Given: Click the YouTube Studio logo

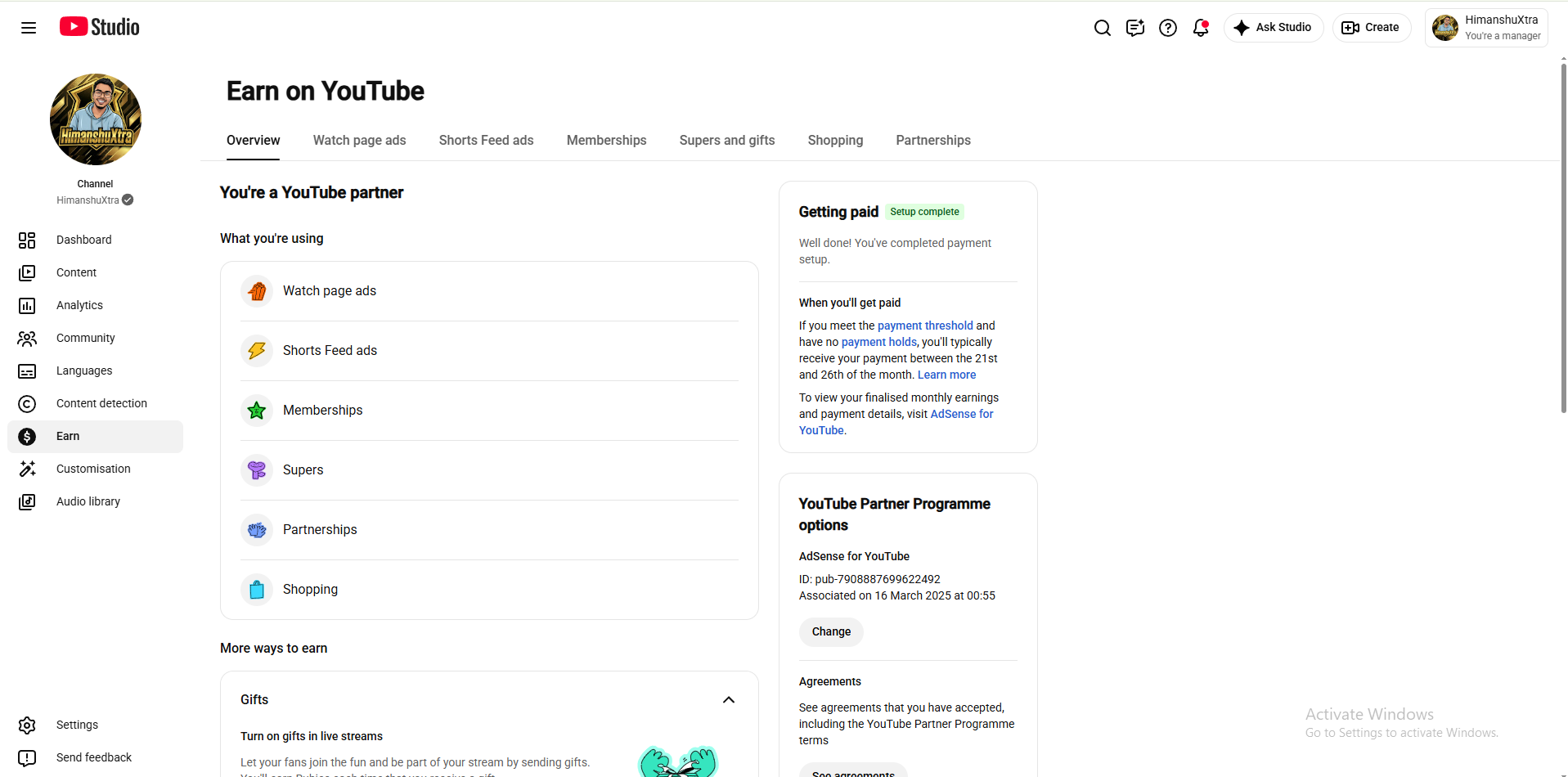Looking at the screenshot, I should coord(100,27).
